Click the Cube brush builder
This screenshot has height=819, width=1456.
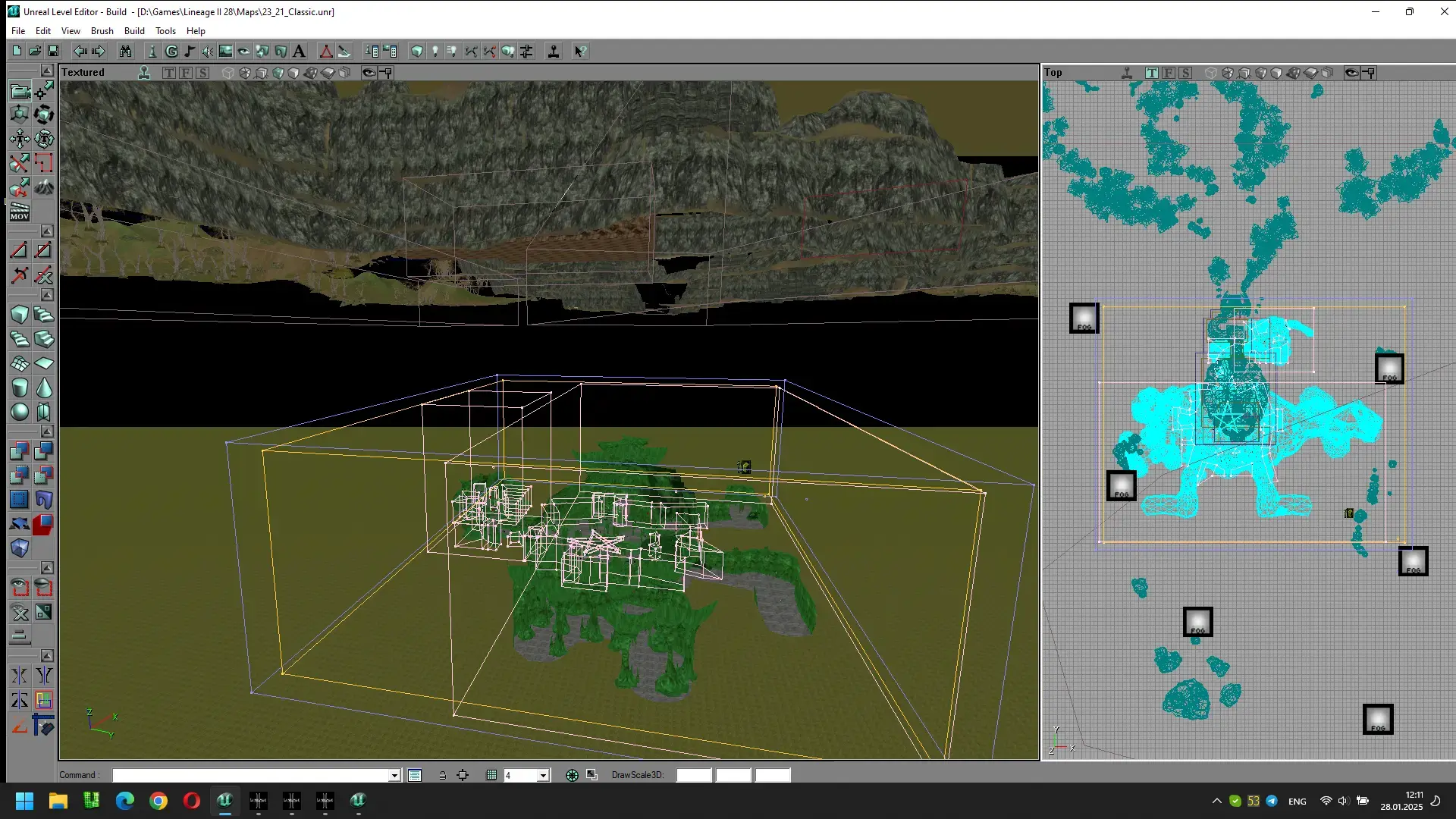pyautogui.click(x=20, y=314)
